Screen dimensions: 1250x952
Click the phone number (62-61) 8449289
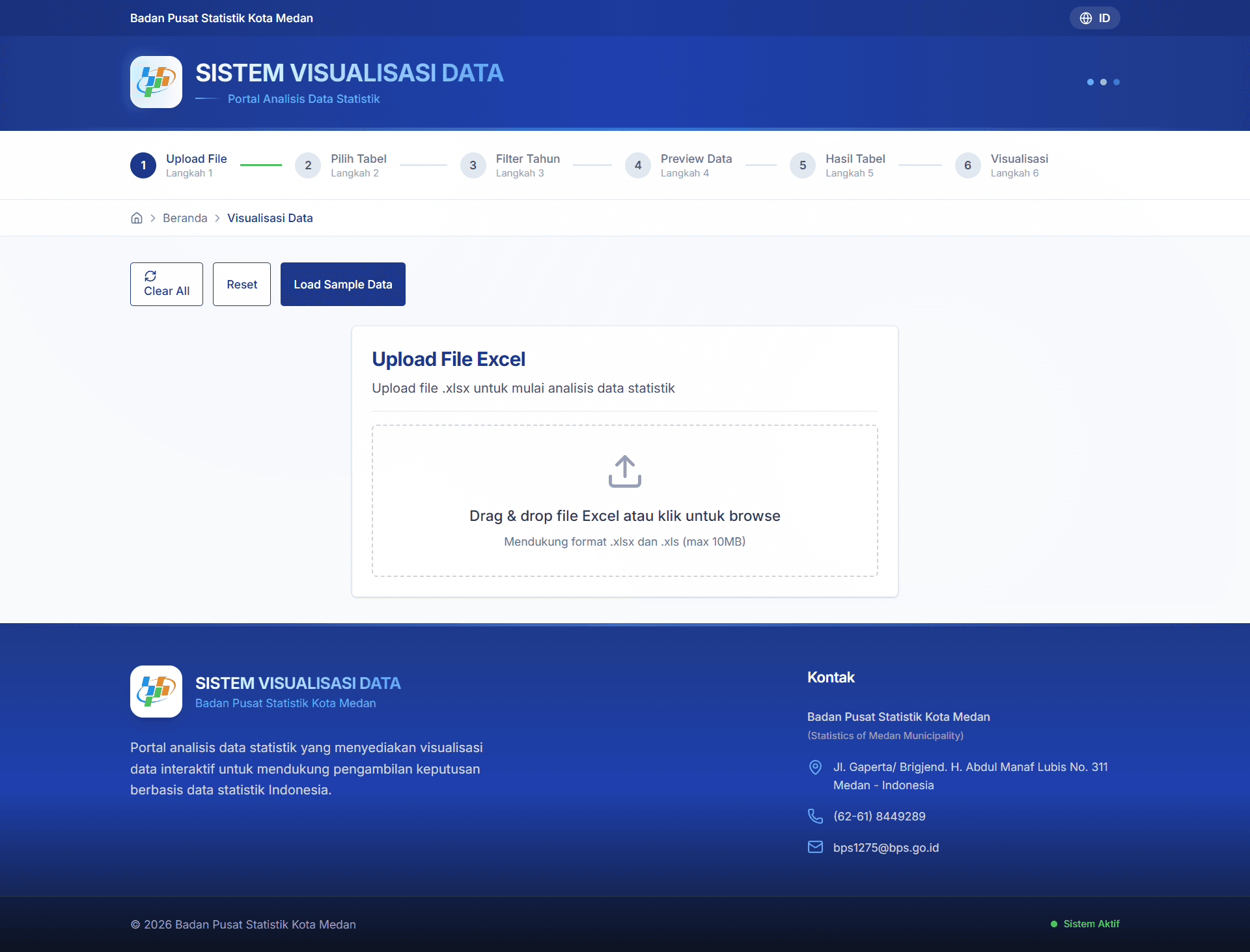(880, 817)
